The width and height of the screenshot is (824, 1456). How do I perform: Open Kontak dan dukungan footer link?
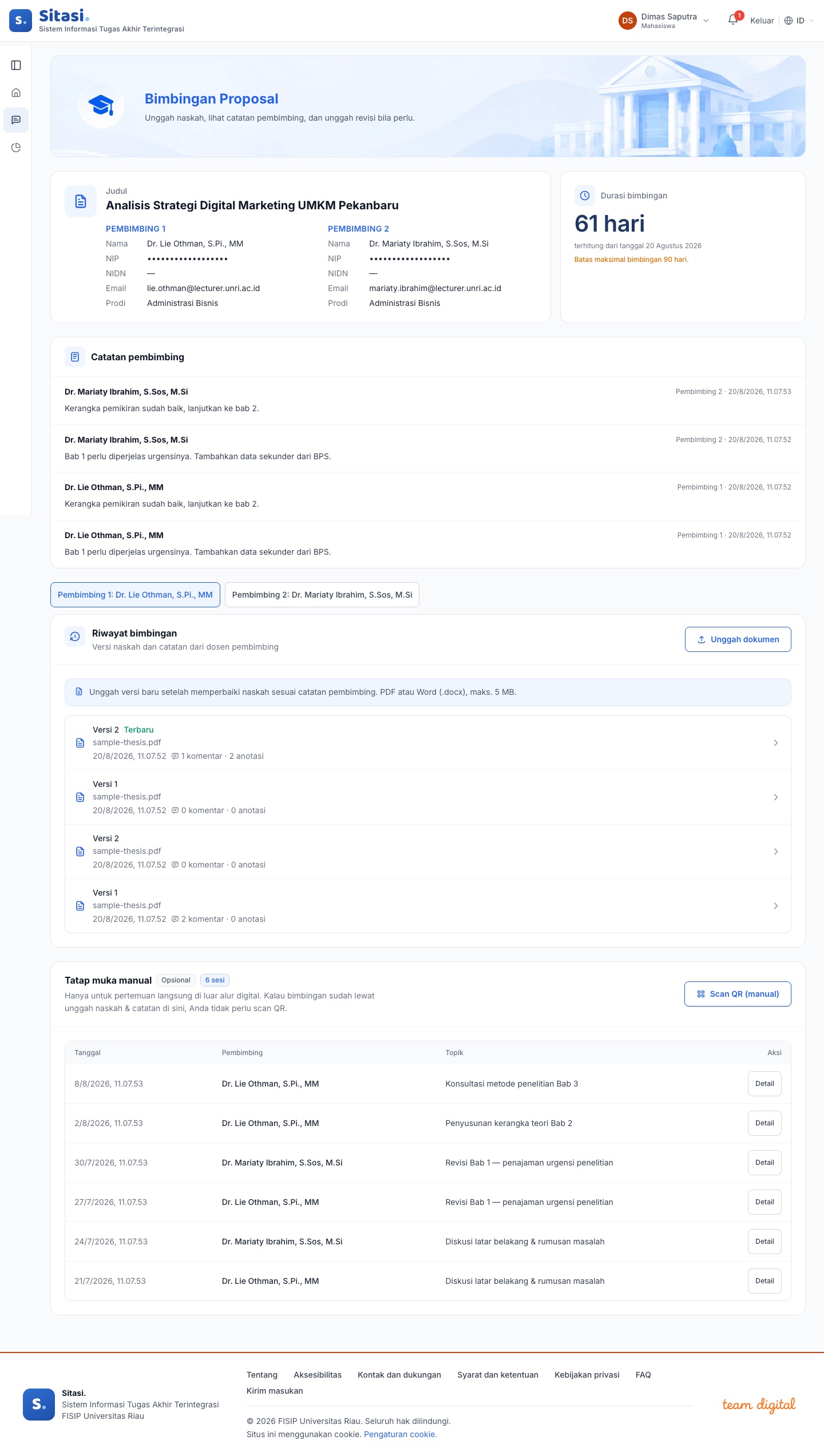click(x=399, y=1375)
